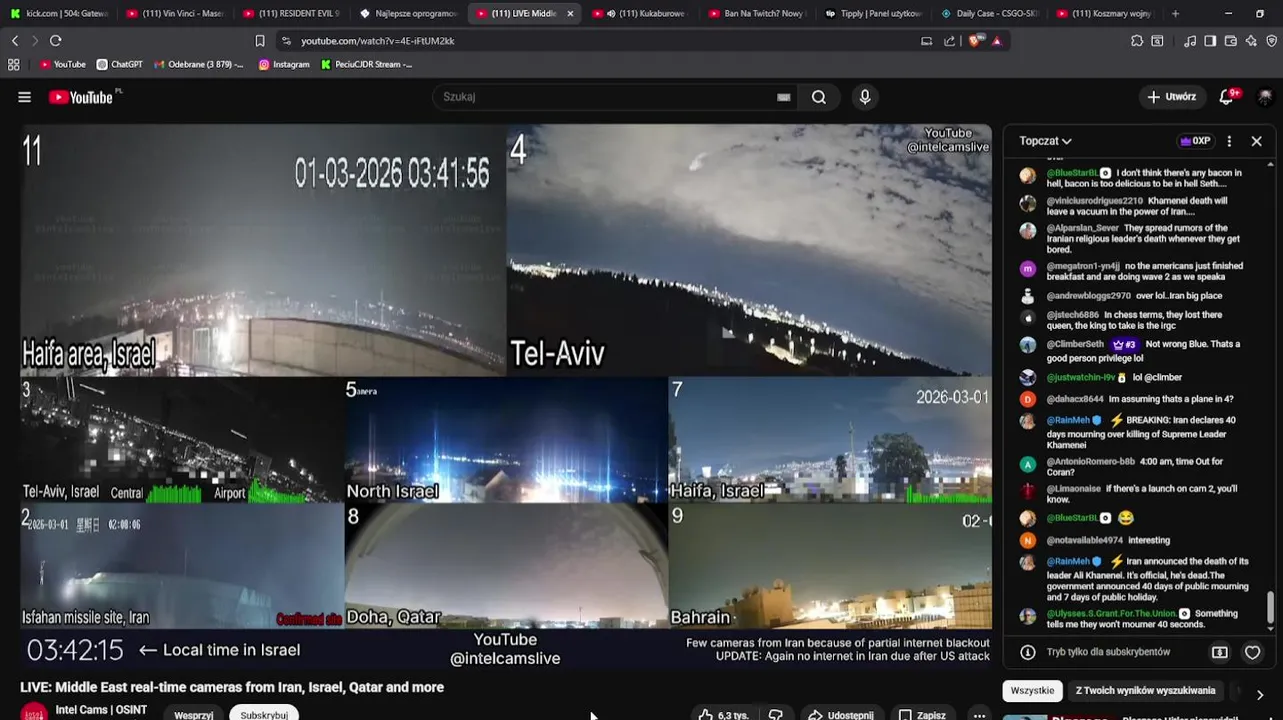1283x720 pixels.
Task: Open the Brave VPN shield icon
Action: tap(1272, 41)
